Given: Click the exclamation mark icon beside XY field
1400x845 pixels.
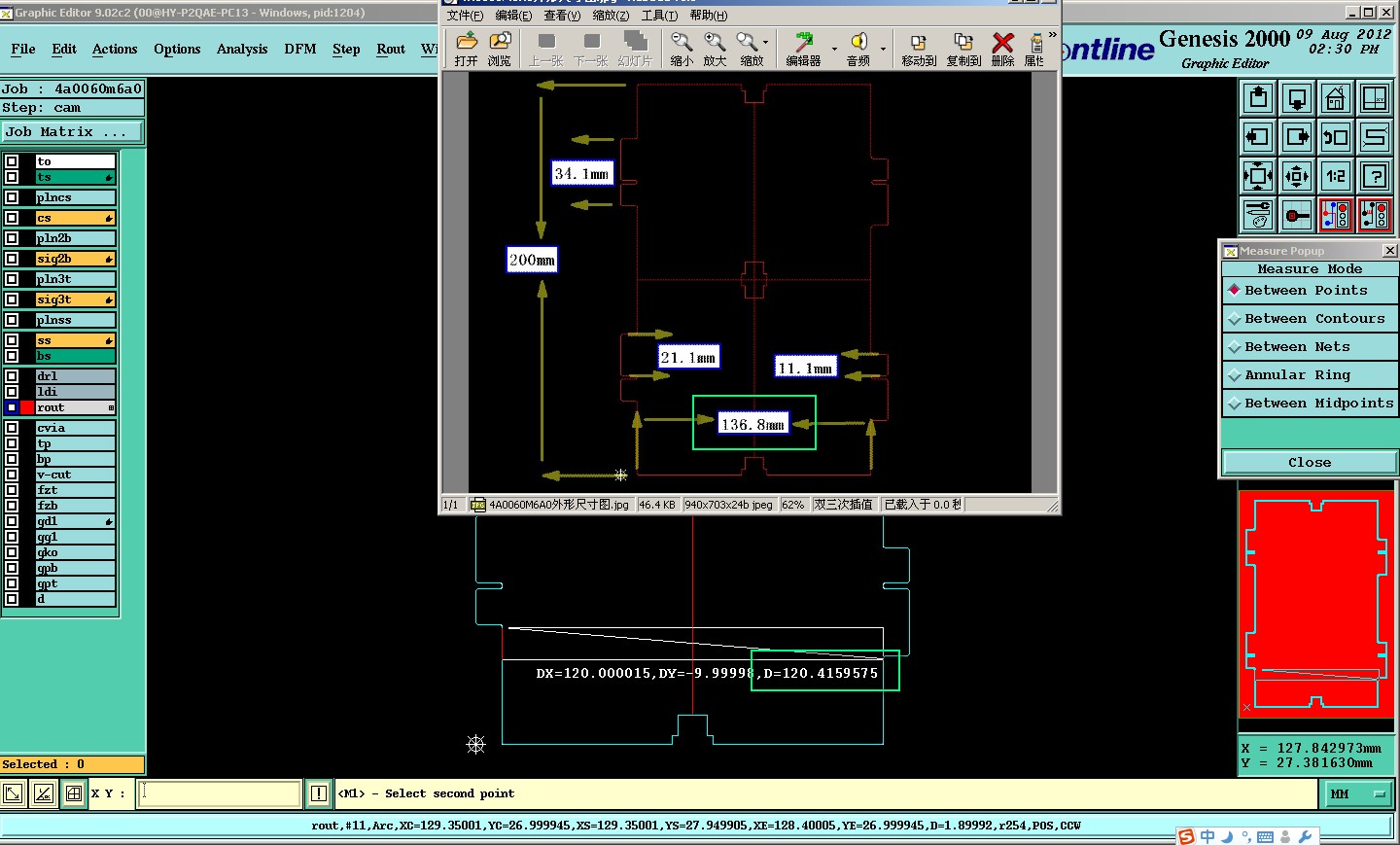Looking at the screenshot, I should [x=318, y=793].
